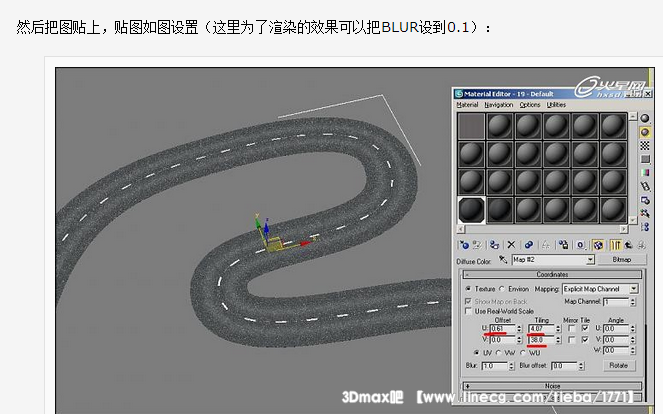Select the WU radio button
Screen dimensions: 663x414
[x=523, y=353]
